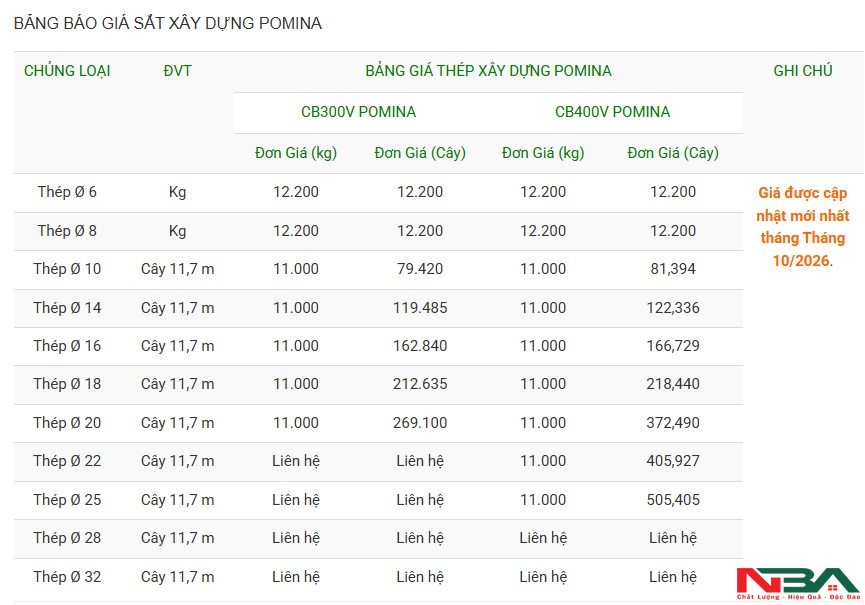
Task: Click price '166,729' in CB400V column
Action: [x=673, y=346]
